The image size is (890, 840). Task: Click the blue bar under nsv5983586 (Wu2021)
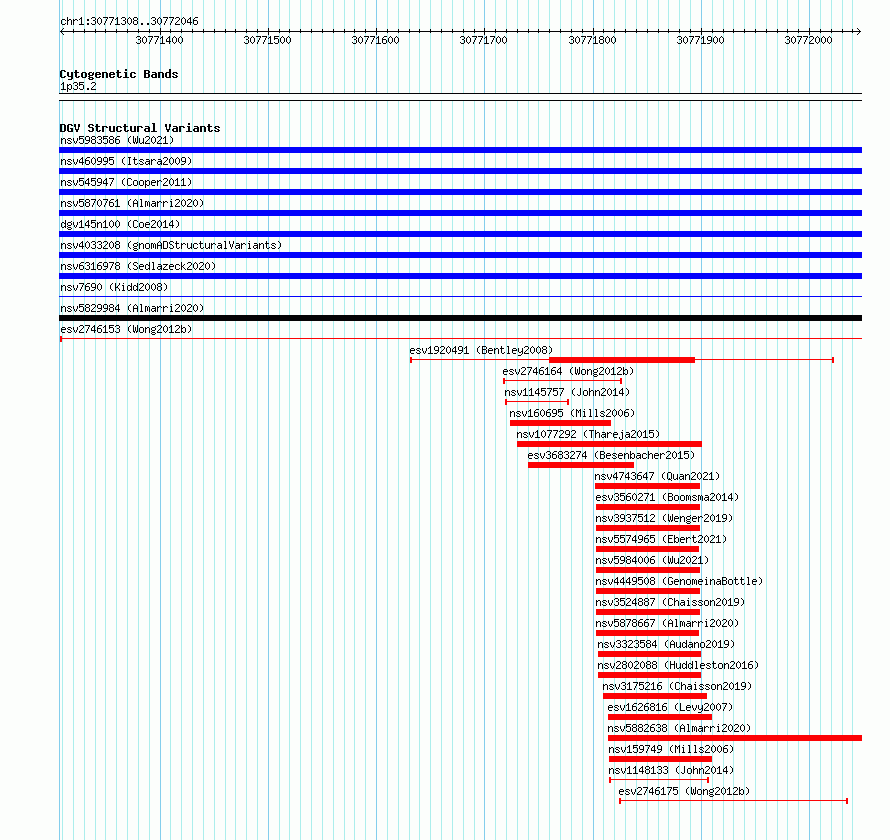(460, 150)
